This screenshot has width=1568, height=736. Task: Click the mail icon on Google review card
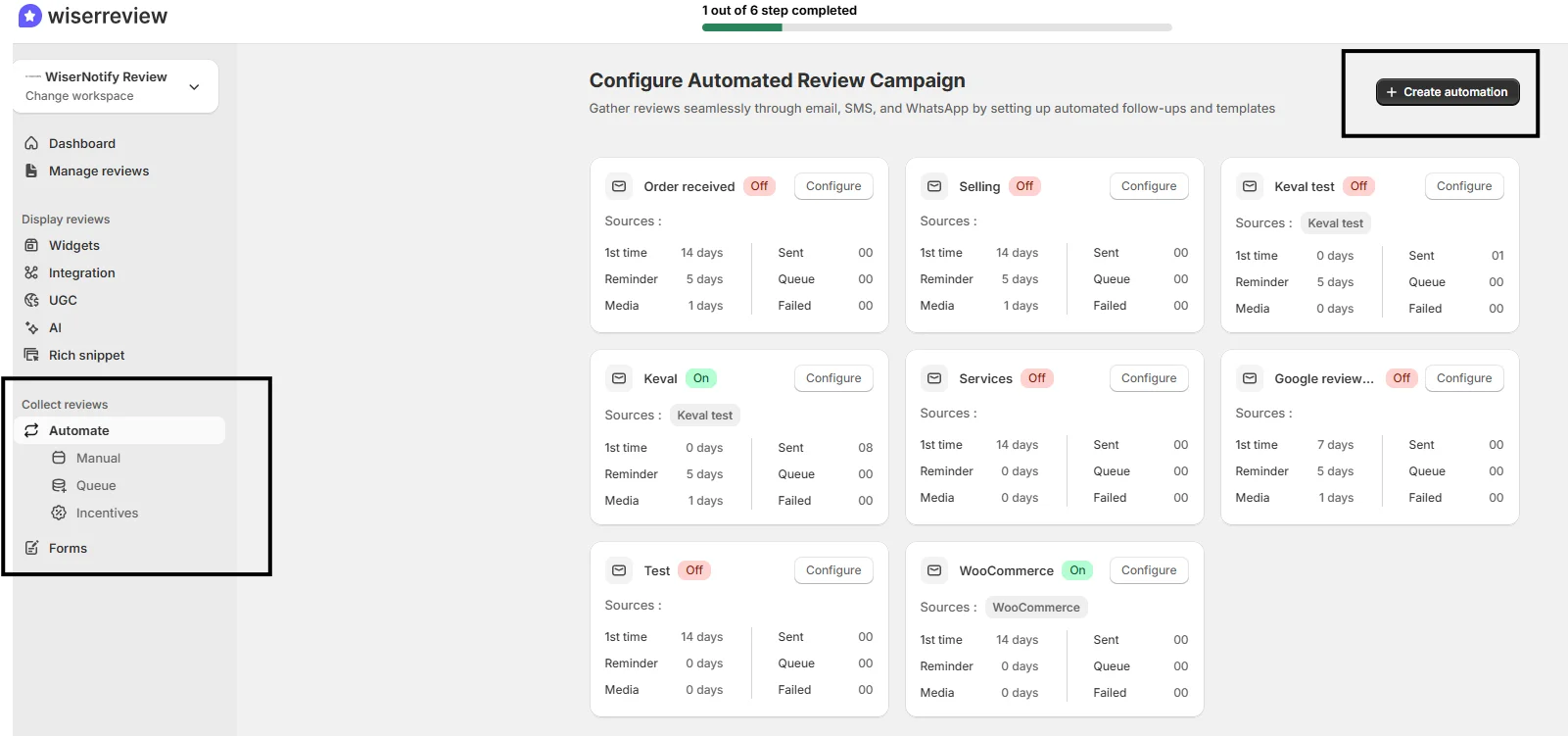click(1250, 378)
